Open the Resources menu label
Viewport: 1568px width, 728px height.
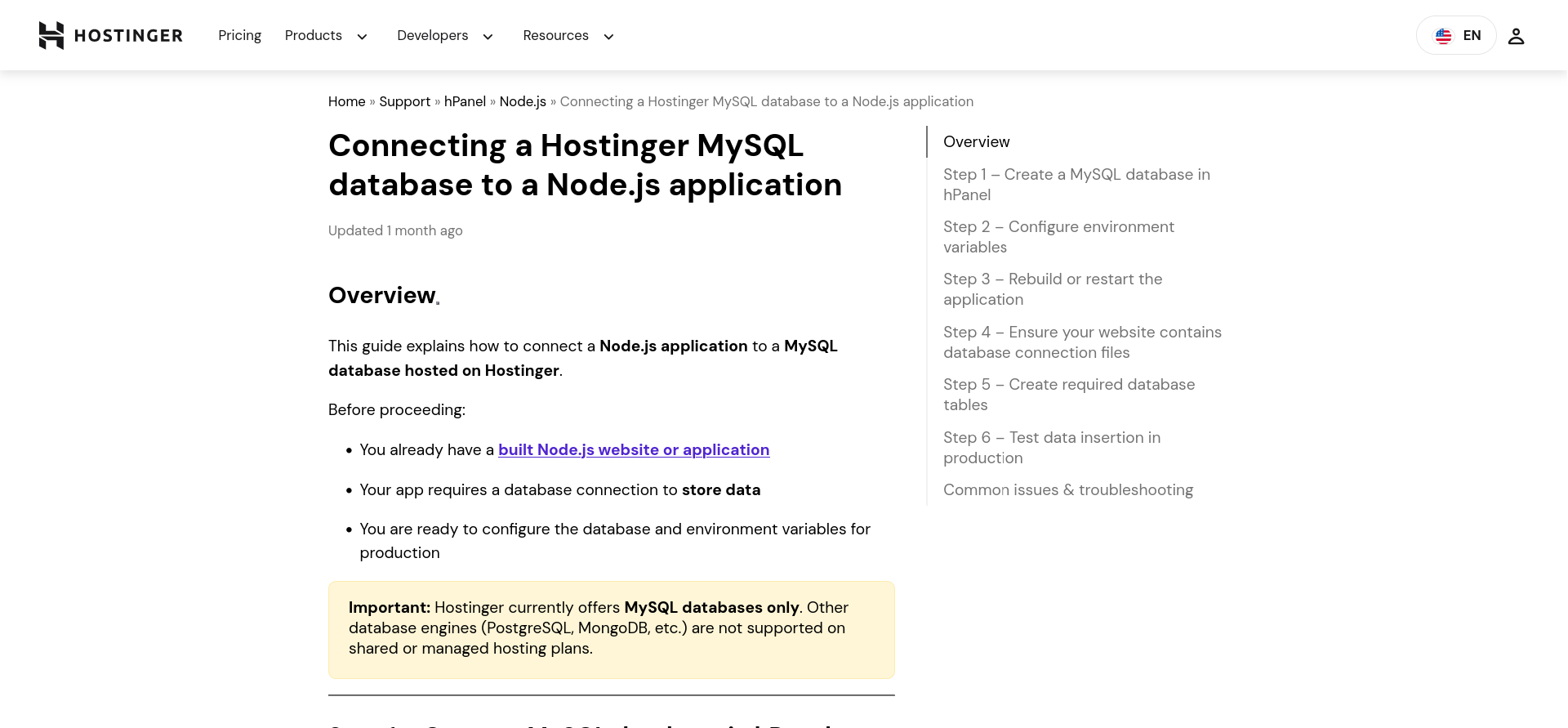[x=555, y=35]
